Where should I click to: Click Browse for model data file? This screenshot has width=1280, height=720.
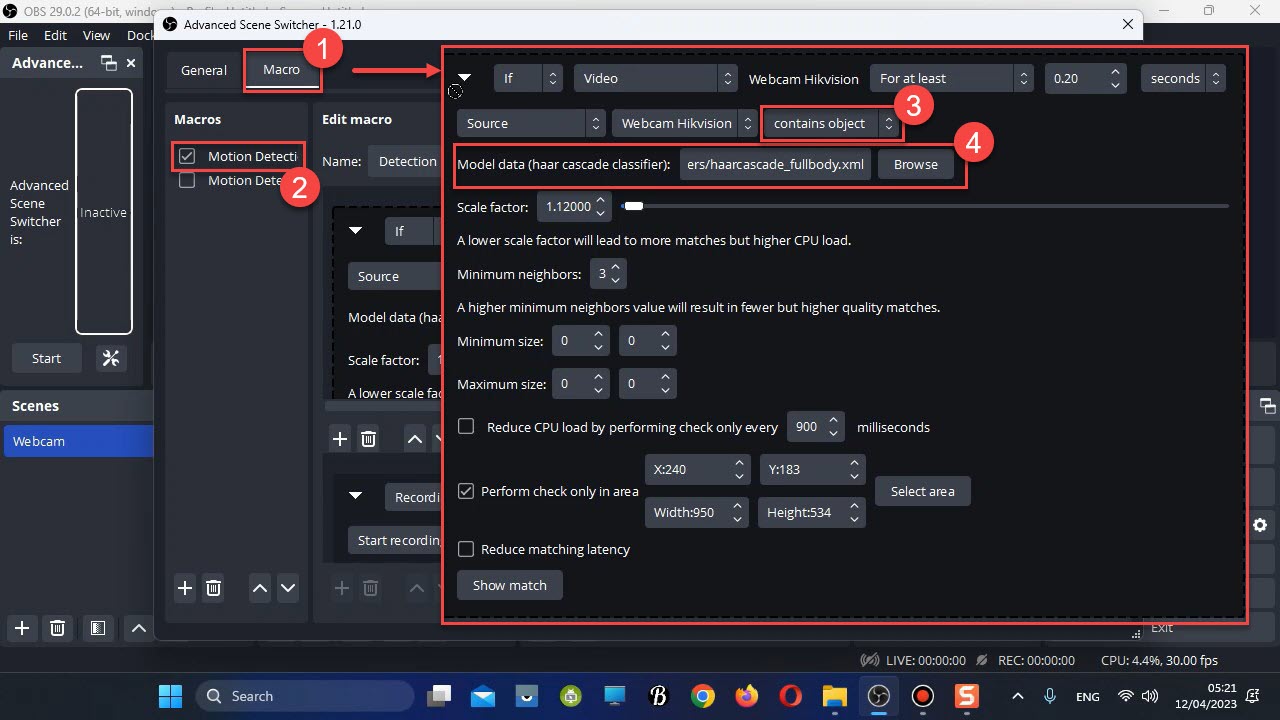(x=916, y=164)
